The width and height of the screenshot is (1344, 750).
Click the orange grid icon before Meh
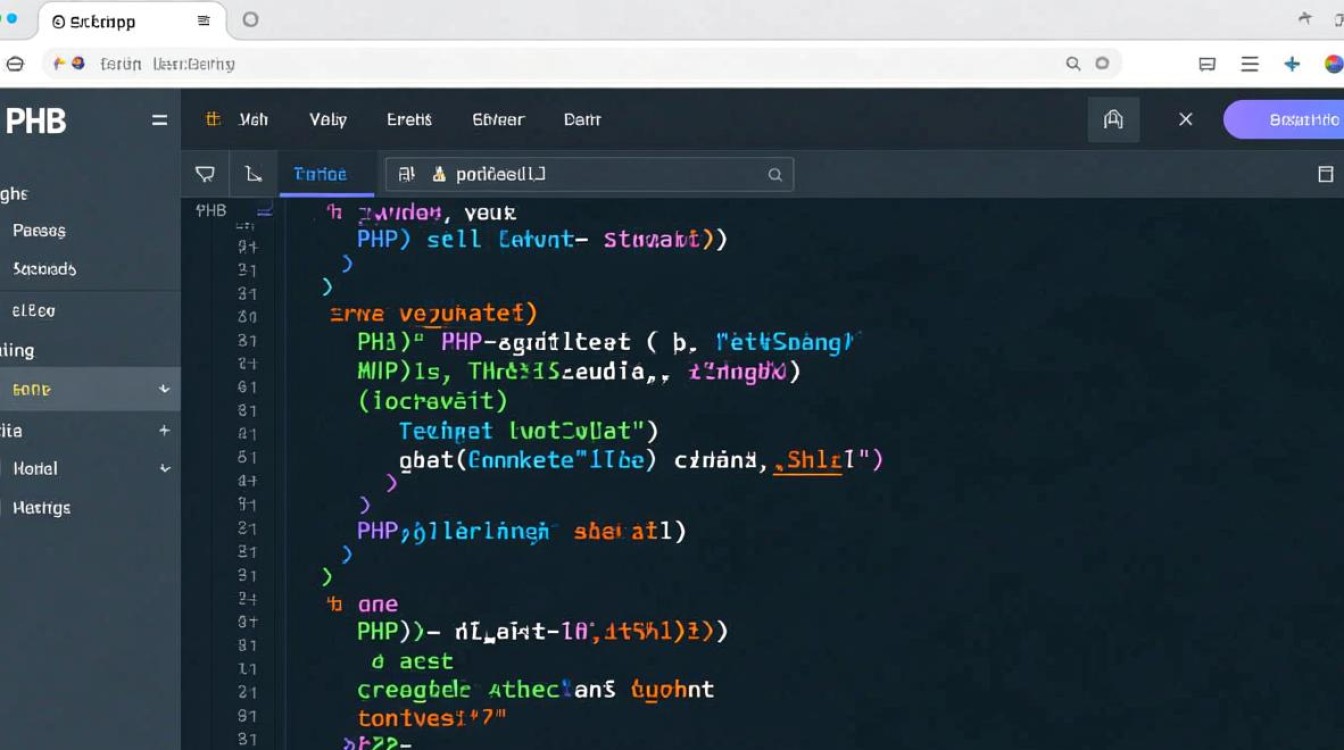(x=212, y=119)
